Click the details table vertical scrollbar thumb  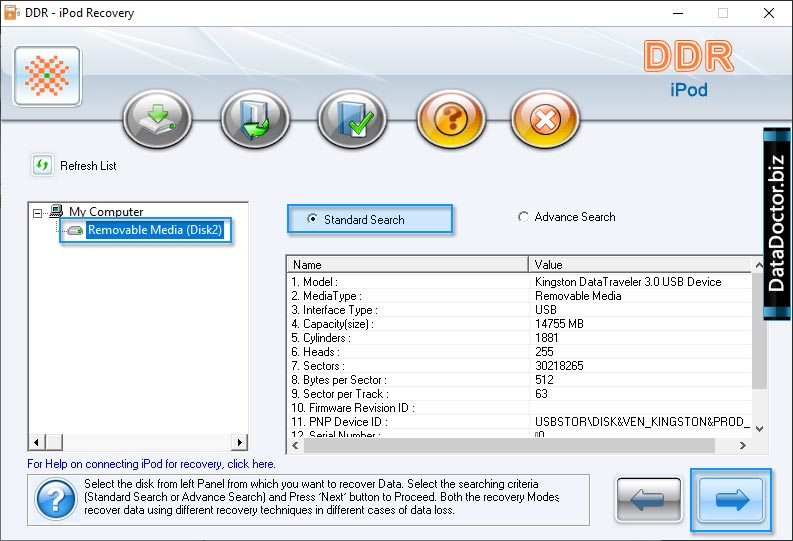759,331
